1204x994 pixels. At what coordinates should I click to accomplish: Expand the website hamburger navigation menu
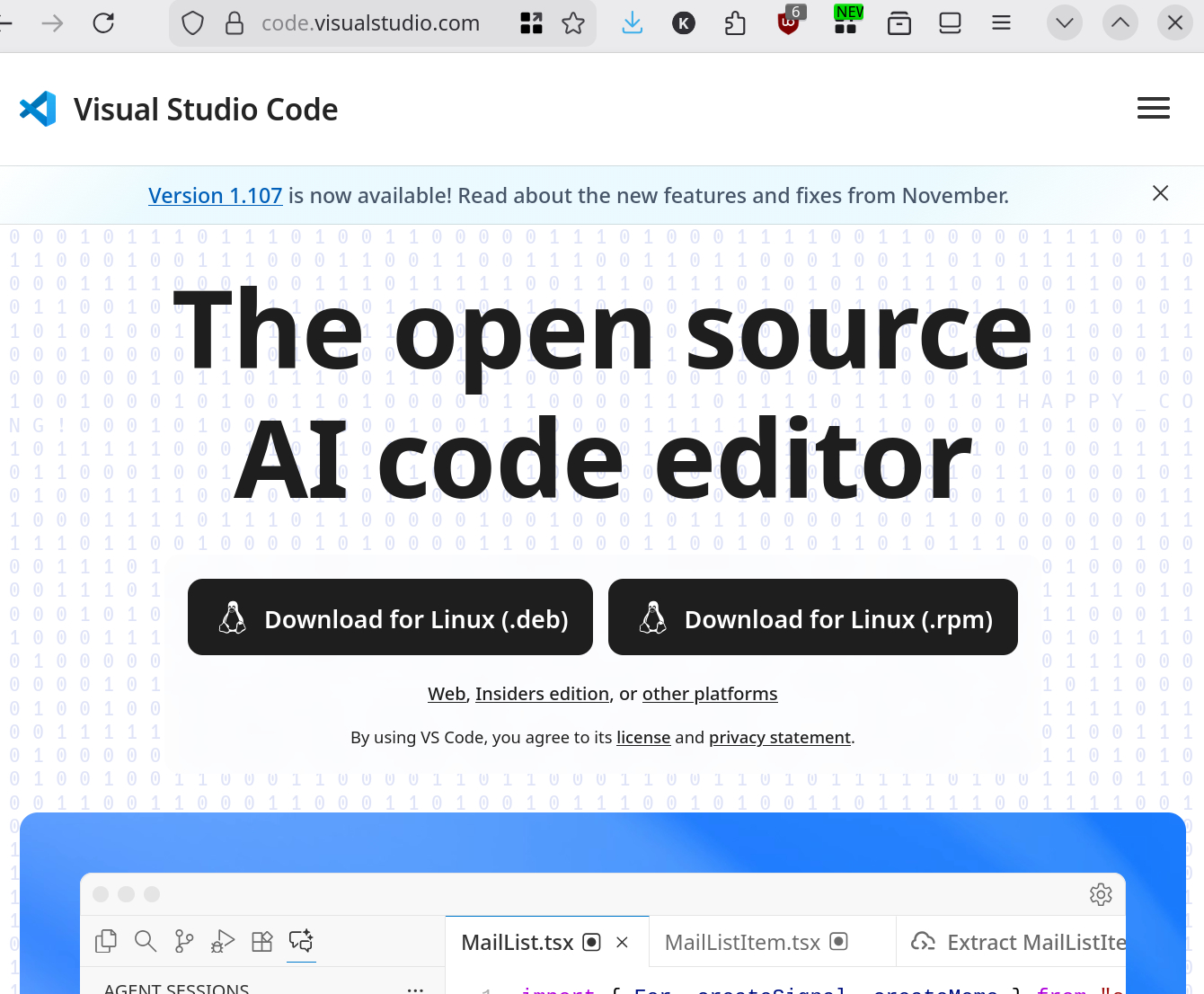pyautogui.click(x=1153, y=109)
